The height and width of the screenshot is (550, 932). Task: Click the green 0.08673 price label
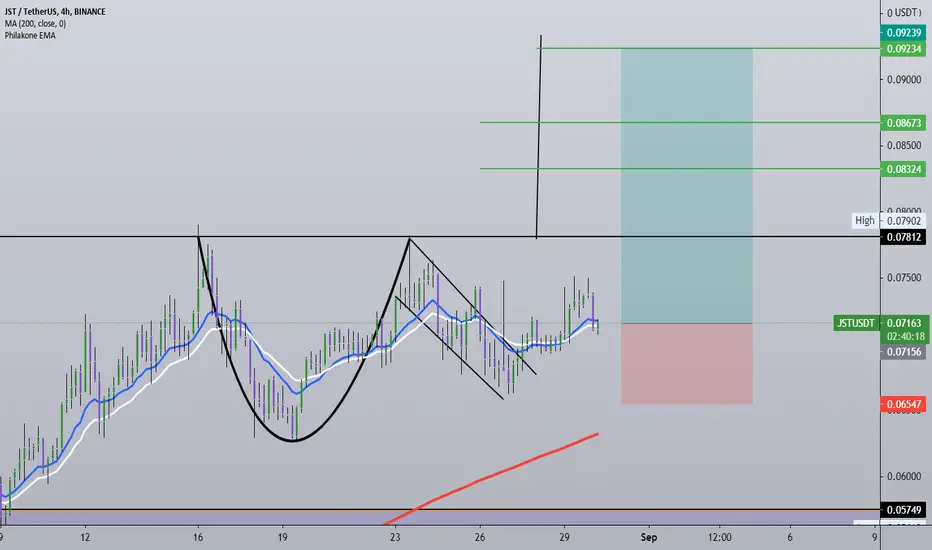click(x=903, y=123)
